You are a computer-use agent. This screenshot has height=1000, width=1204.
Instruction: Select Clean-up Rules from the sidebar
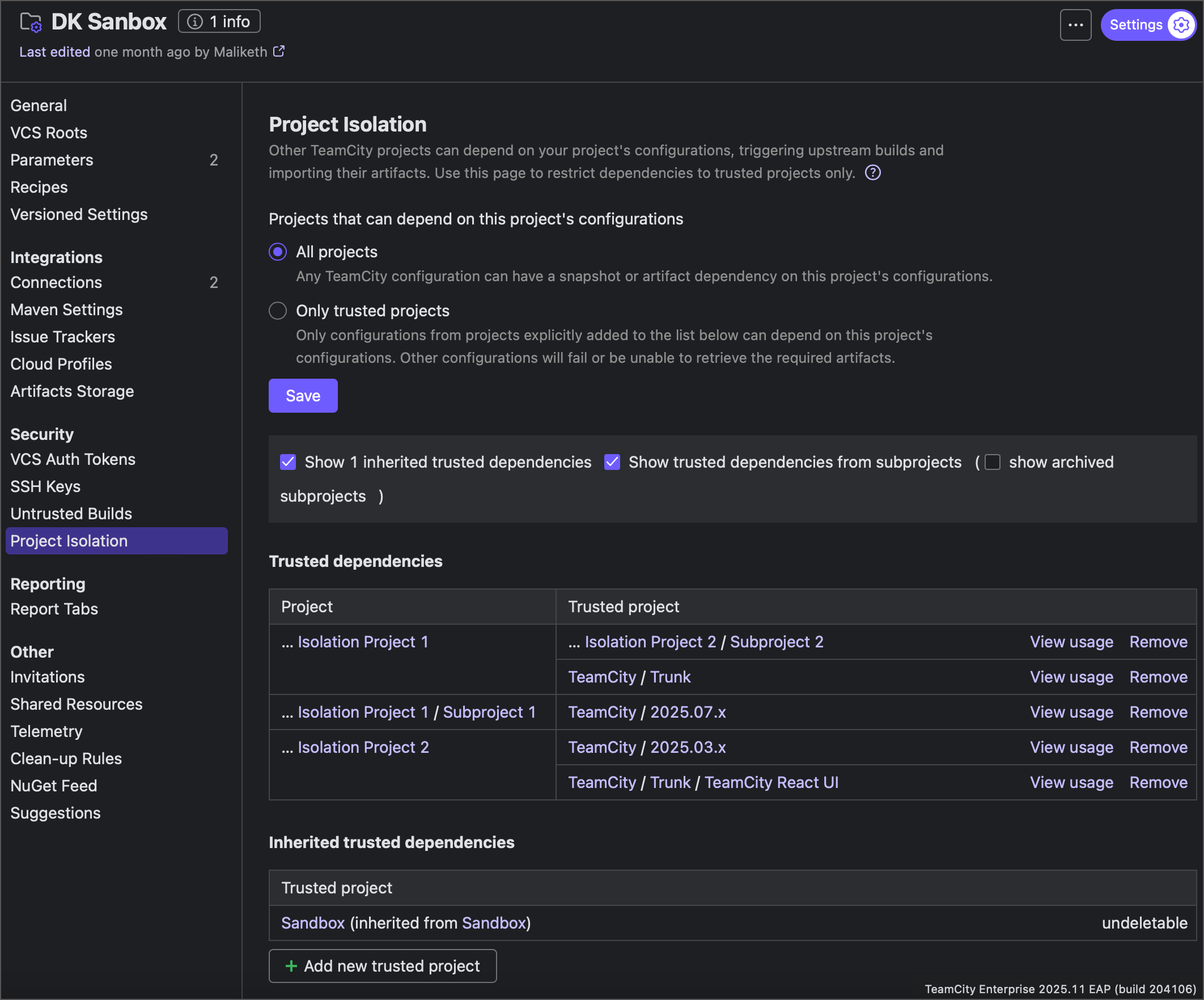point(66,758)
